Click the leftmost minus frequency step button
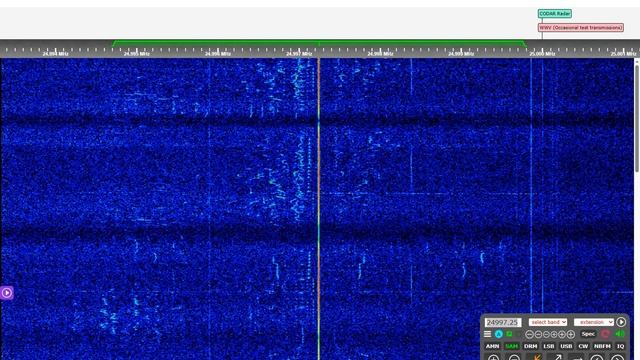This screenshot has width=640, height=360. tap(529, 334)
